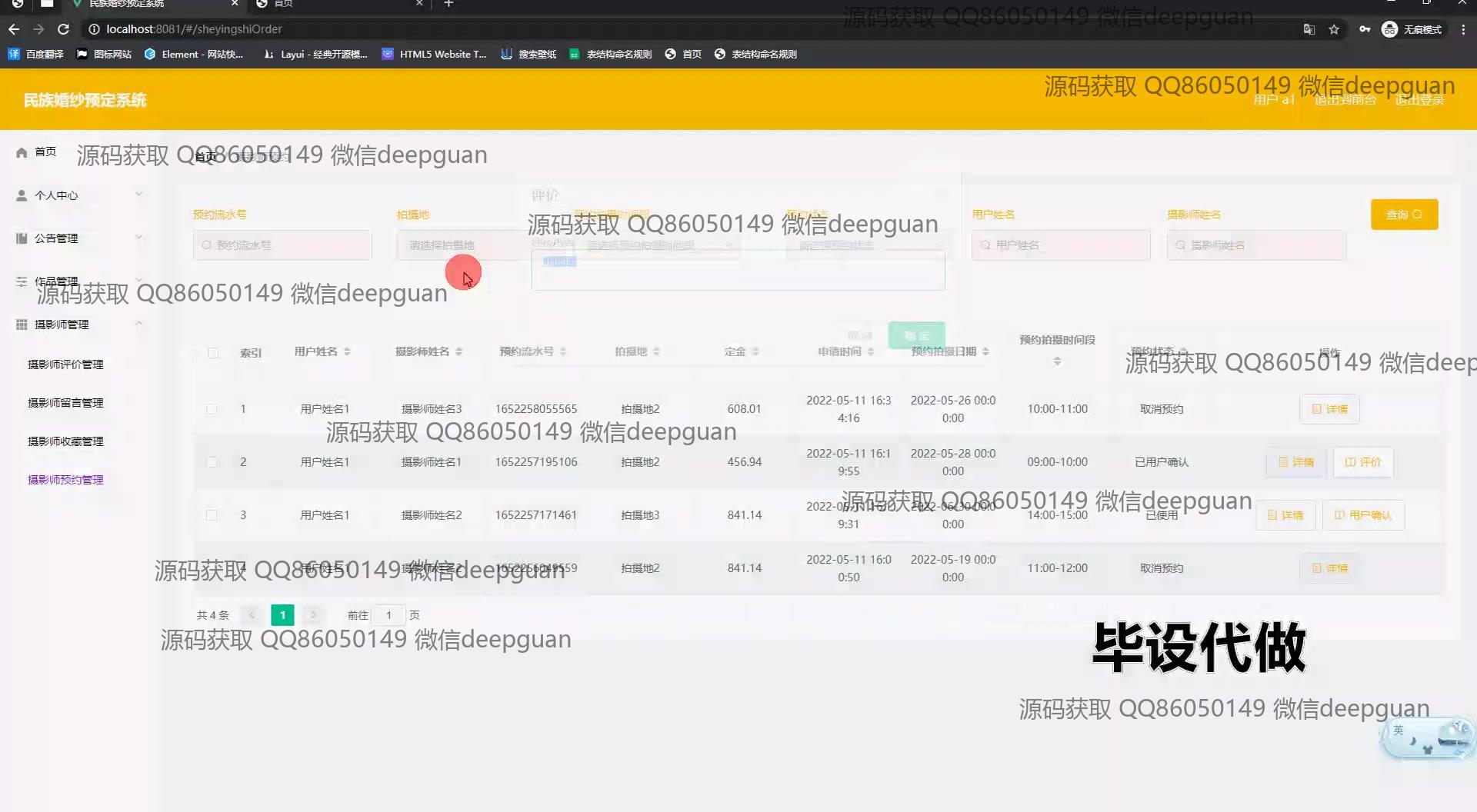Click the previous page arrow in pagination

252,615
